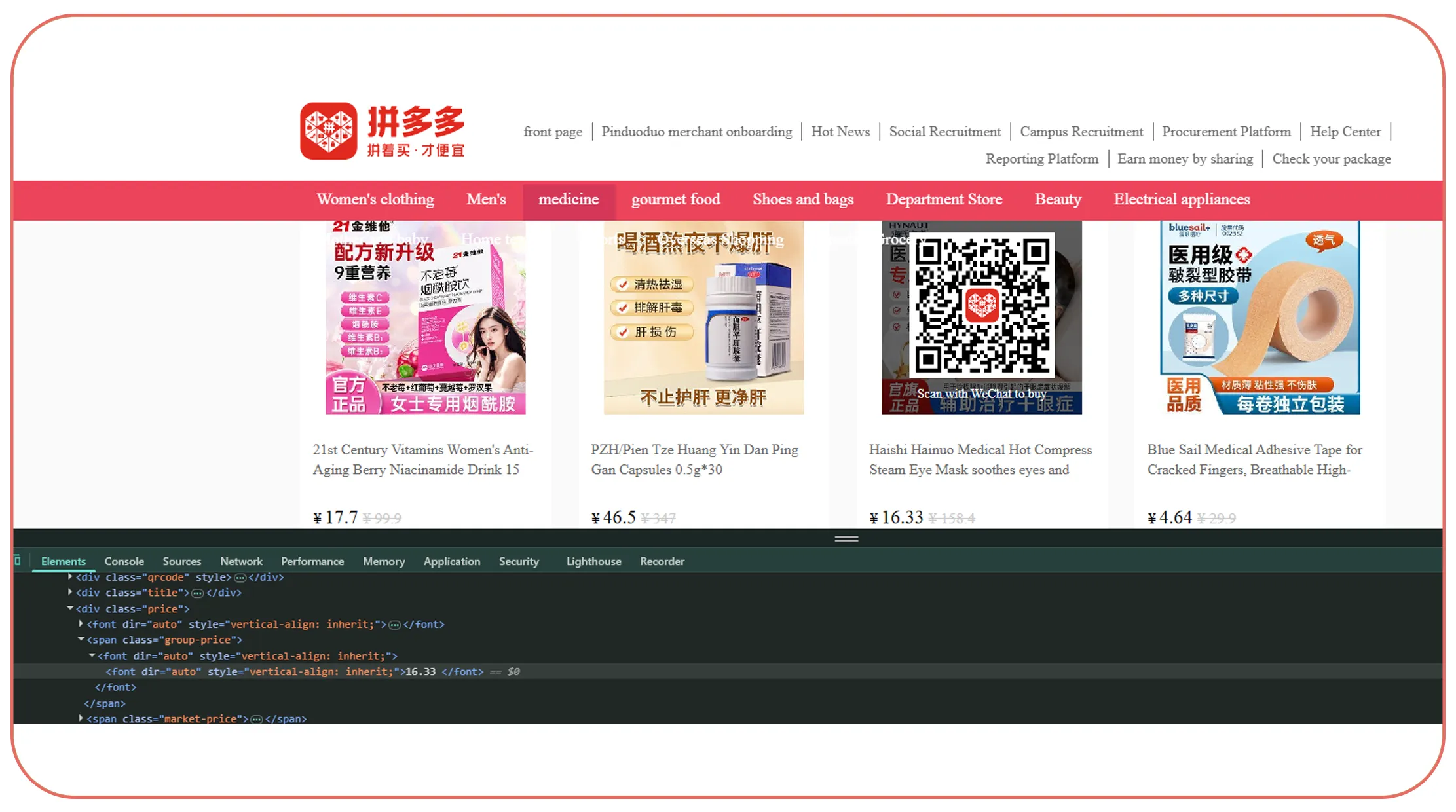Select medicine category

(x=569, y=200)
